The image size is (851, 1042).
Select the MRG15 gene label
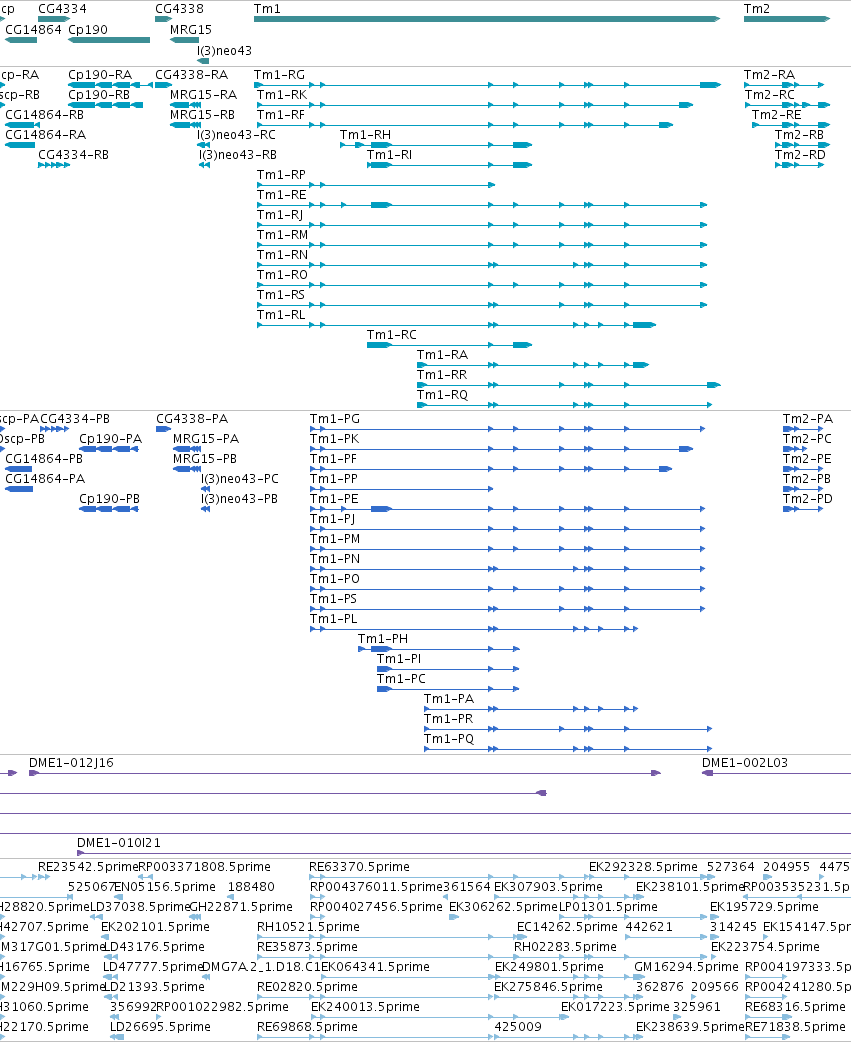point(191,30)
